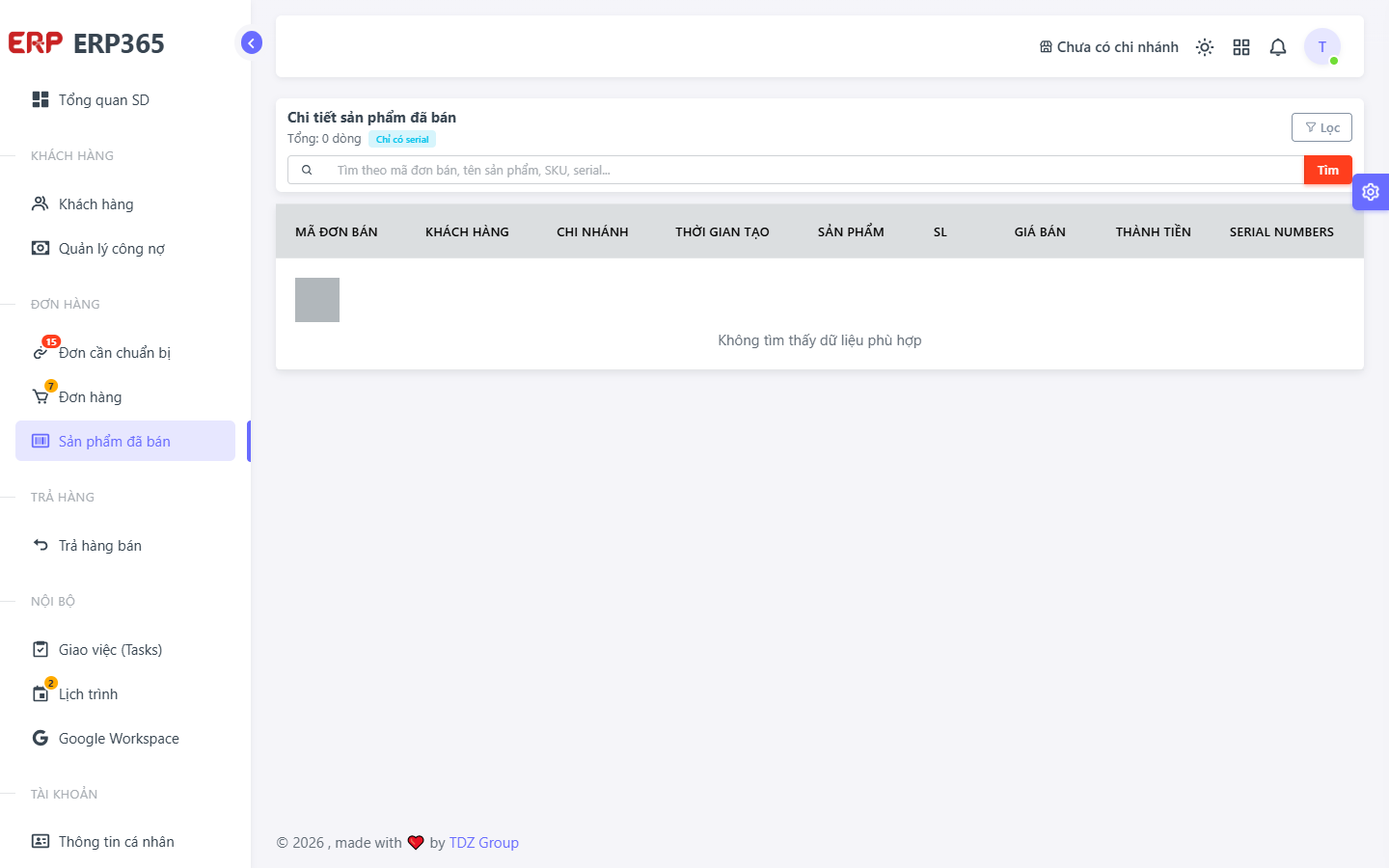1389x868 pixels.
Task: Toggle the "Chỉ có serial" filter tag
Action: coord(402,139)
